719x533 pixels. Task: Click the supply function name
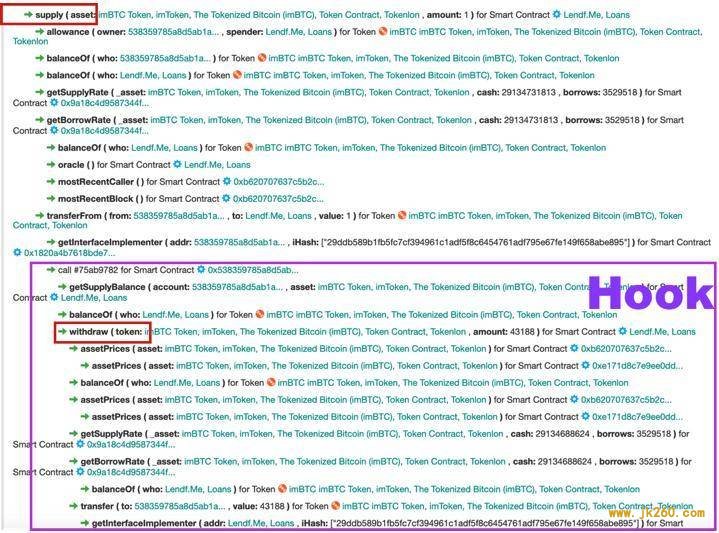coord(49,15)
